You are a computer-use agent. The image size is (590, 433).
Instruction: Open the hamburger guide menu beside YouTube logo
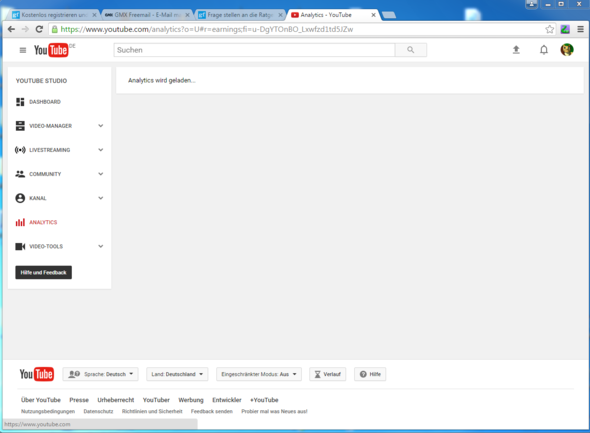coord(23,50)
